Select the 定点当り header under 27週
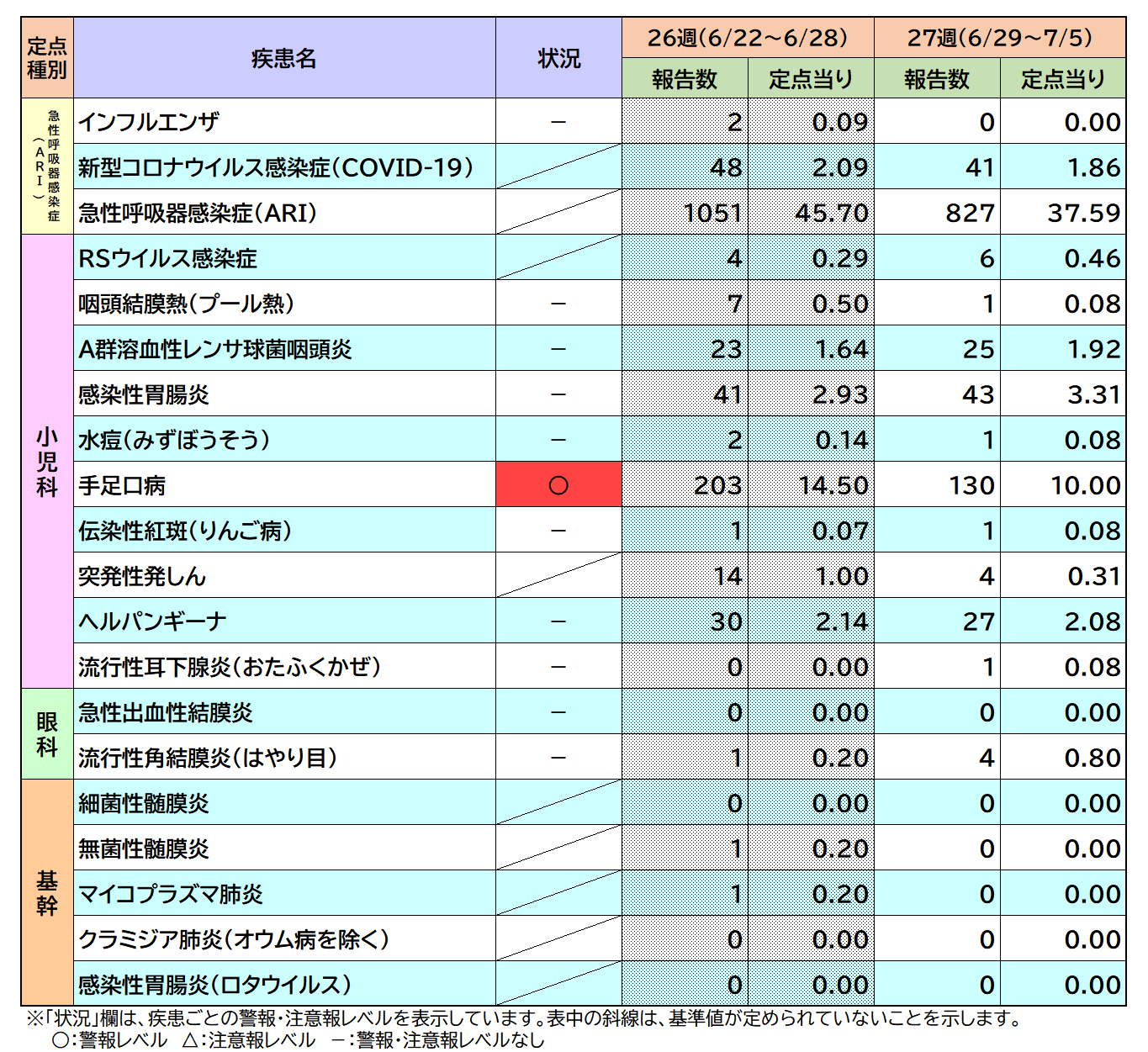The image size is (1148, 1052). (x=1063, y=78)
